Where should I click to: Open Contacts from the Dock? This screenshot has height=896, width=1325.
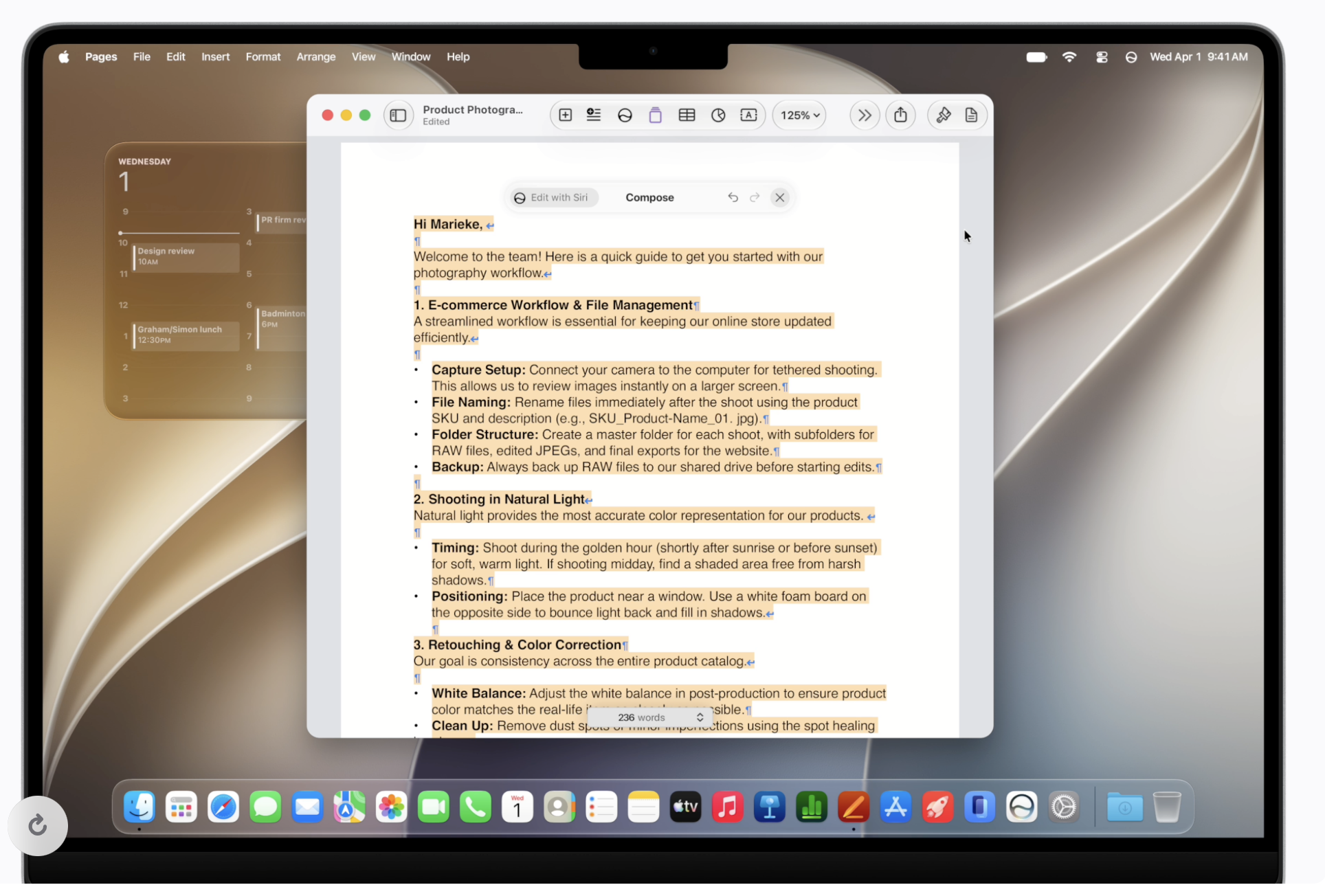[x=559, y=807]
